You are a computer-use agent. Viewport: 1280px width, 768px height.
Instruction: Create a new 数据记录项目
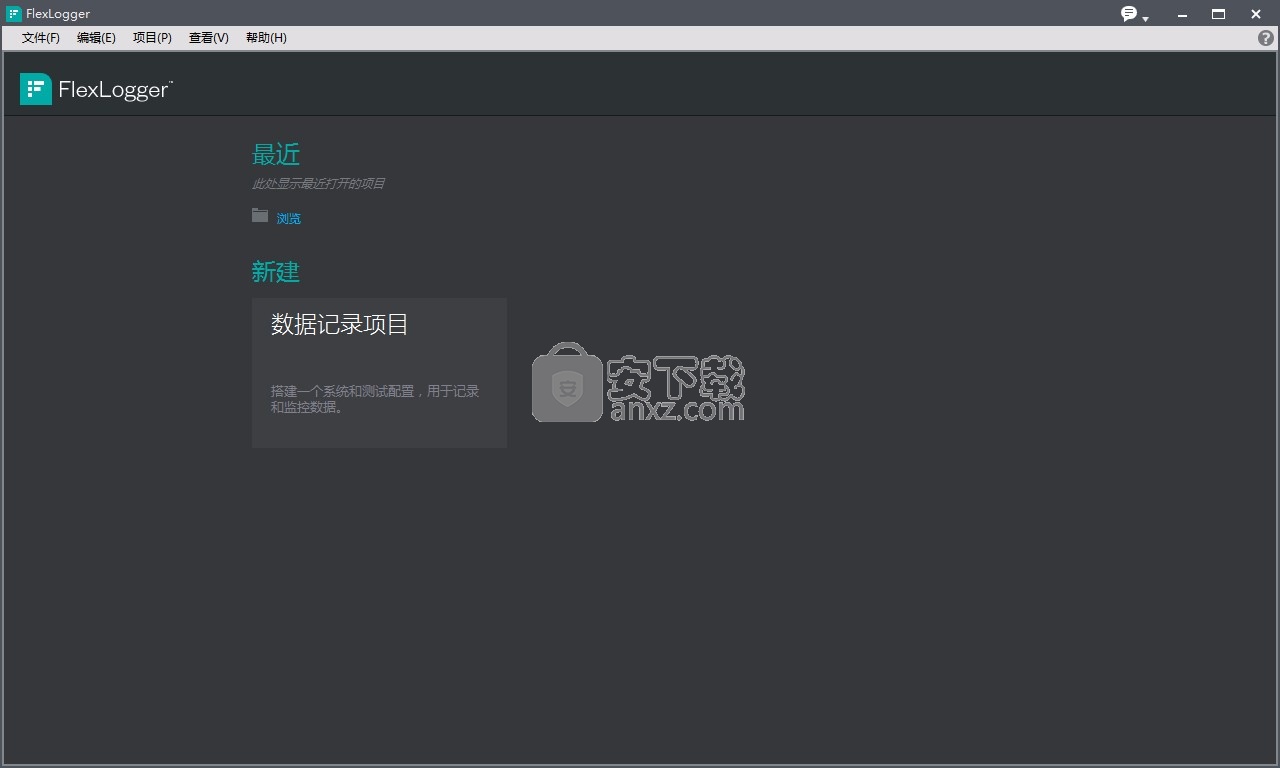(x=379, y=372)
